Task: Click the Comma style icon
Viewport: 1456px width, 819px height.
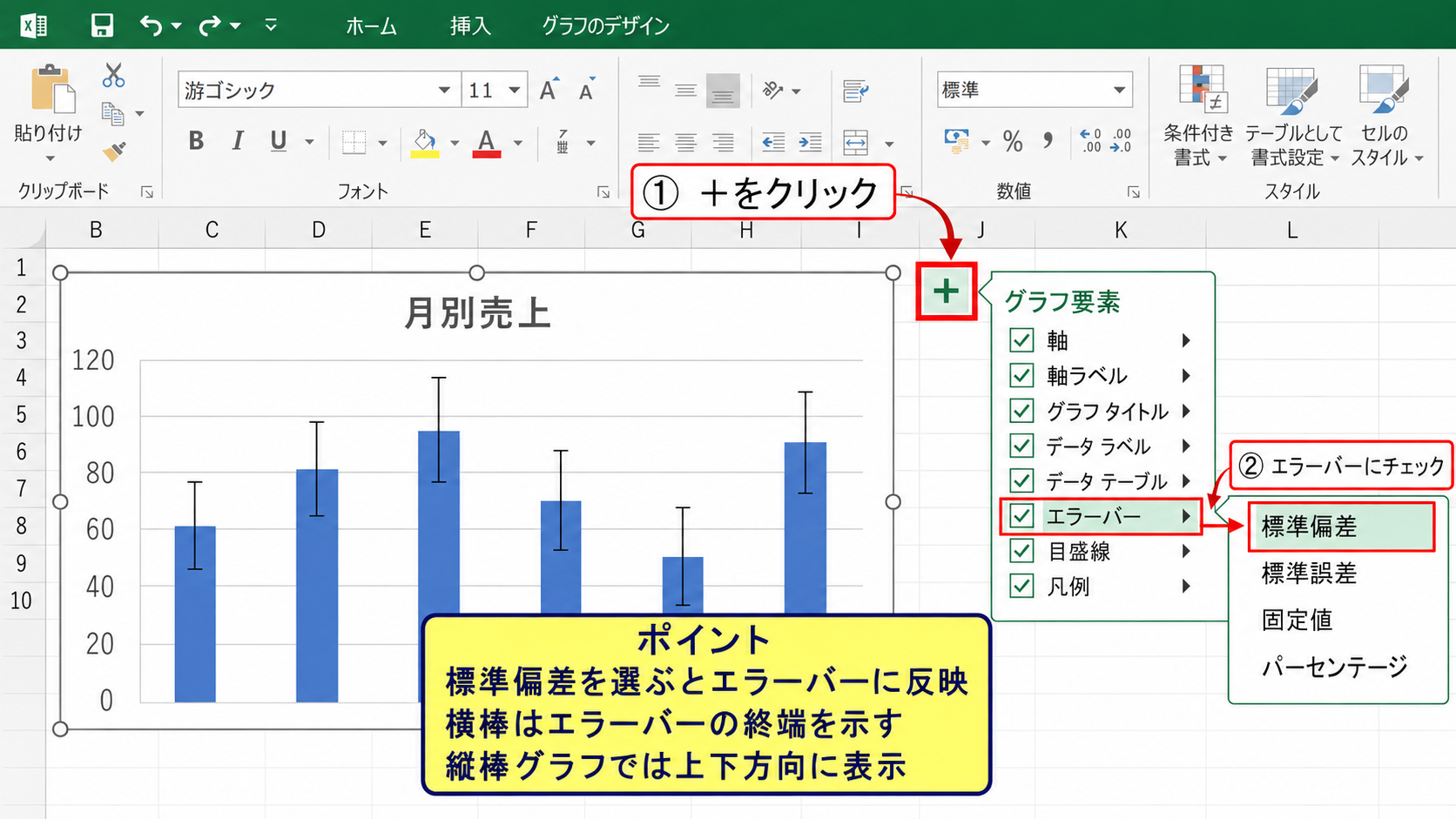Action: 1048,139
